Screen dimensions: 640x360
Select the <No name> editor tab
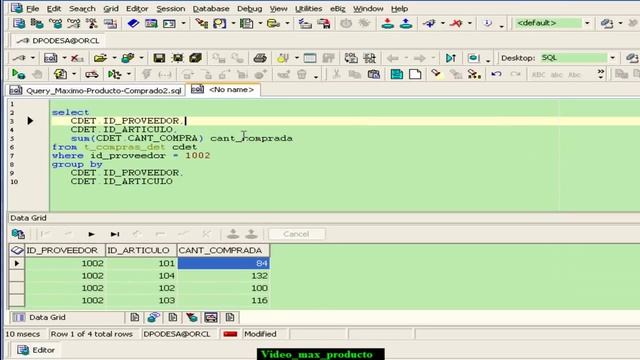[x=223, y=89]
